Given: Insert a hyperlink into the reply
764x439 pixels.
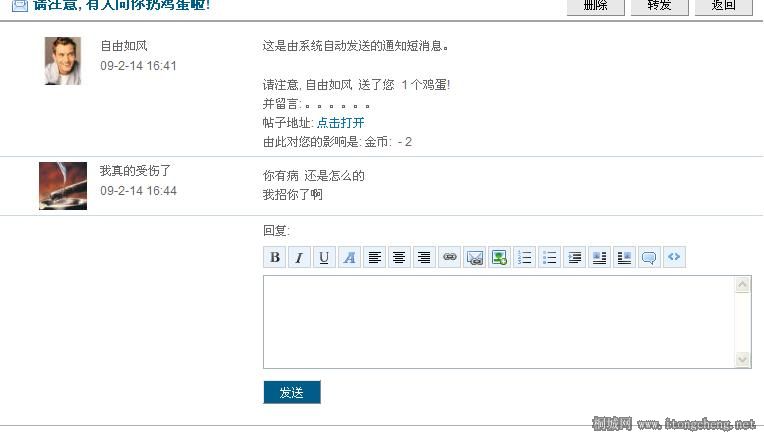Looking at the screenshot, I should (x=449, y=258).
